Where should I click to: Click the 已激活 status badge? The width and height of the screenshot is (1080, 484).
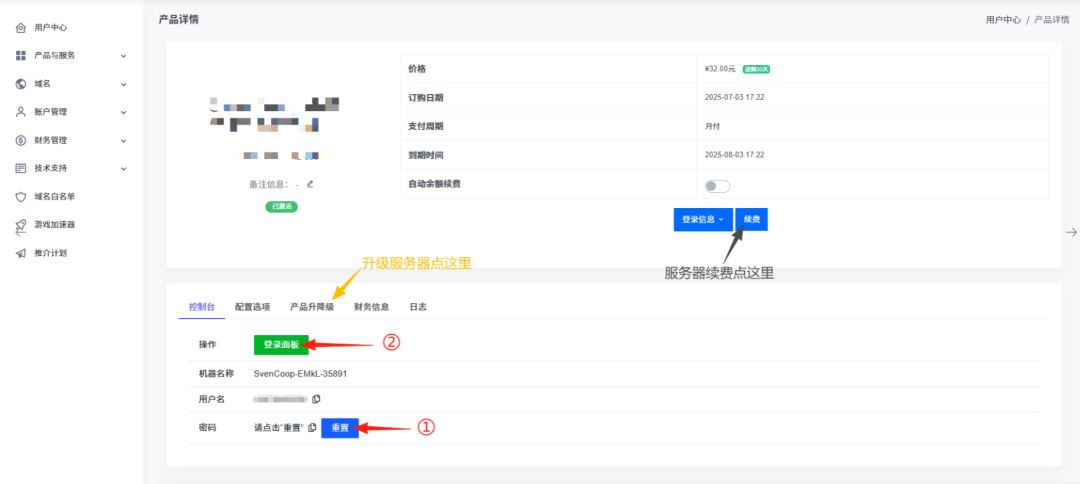pos(282,207)
